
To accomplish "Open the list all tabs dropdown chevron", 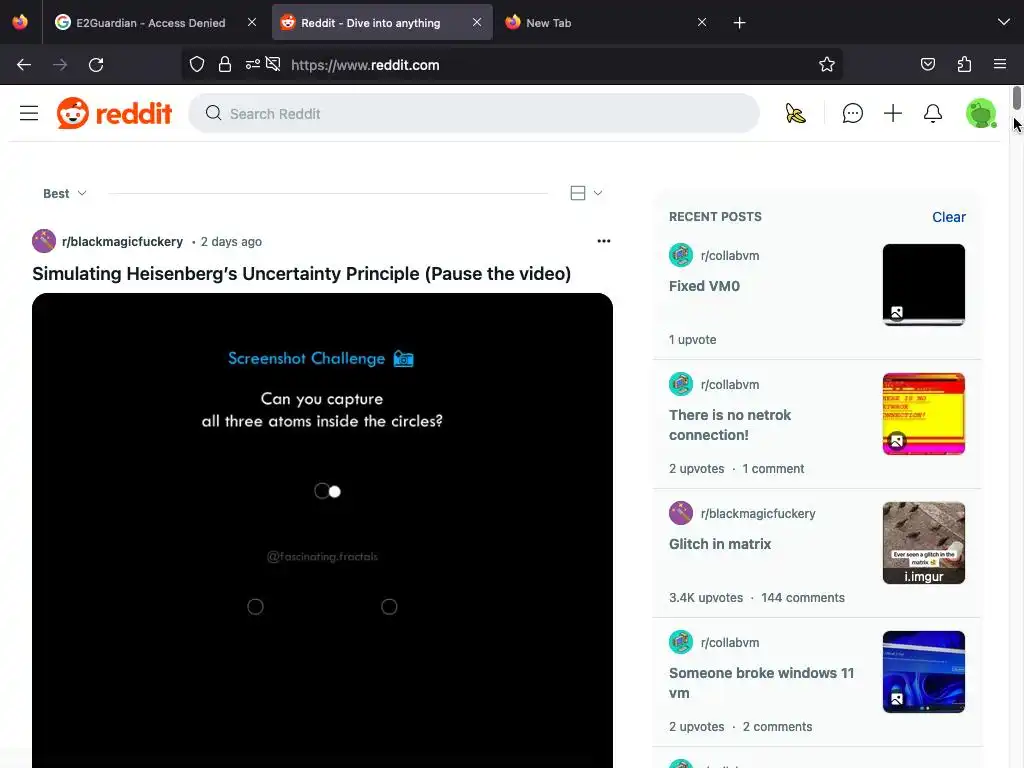I will pos(1004,22).
